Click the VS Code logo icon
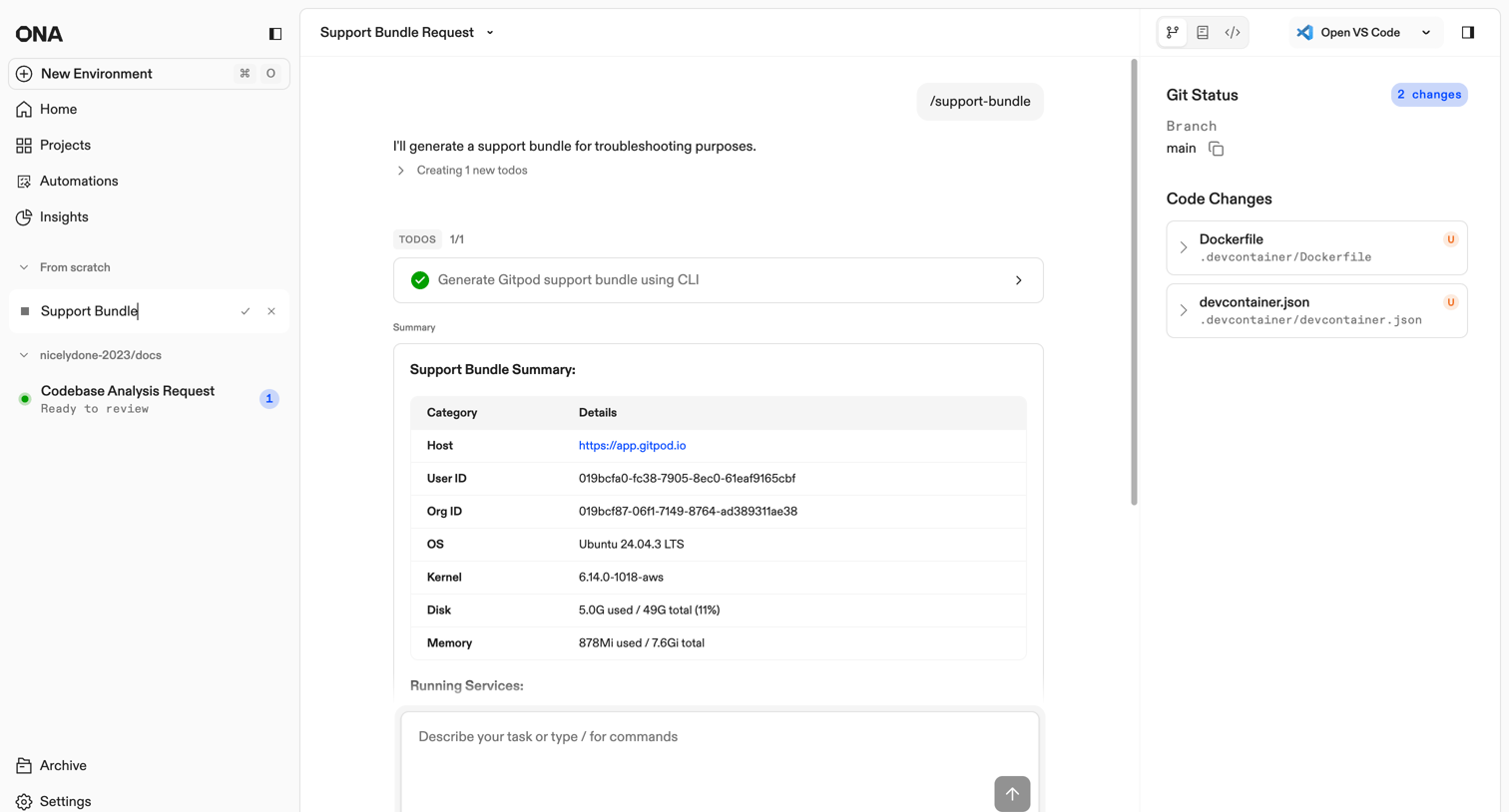The image size is (1509, 812). point(1304,33)
